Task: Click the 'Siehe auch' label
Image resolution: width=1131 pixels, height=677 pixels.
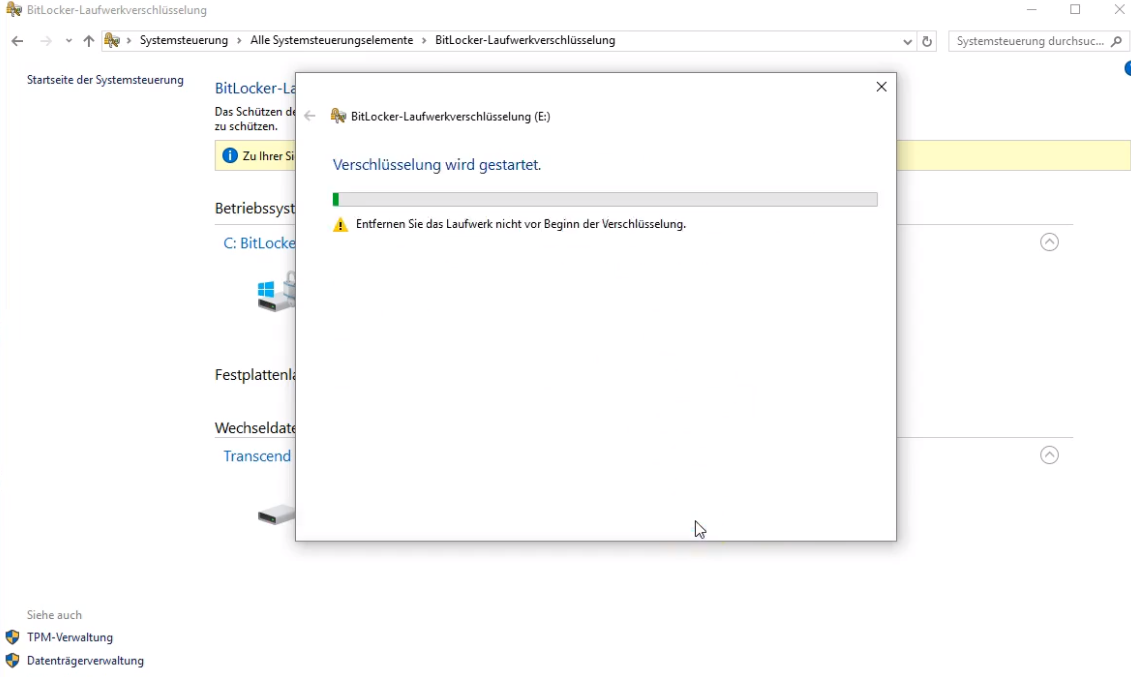Action: pos(54,615)
